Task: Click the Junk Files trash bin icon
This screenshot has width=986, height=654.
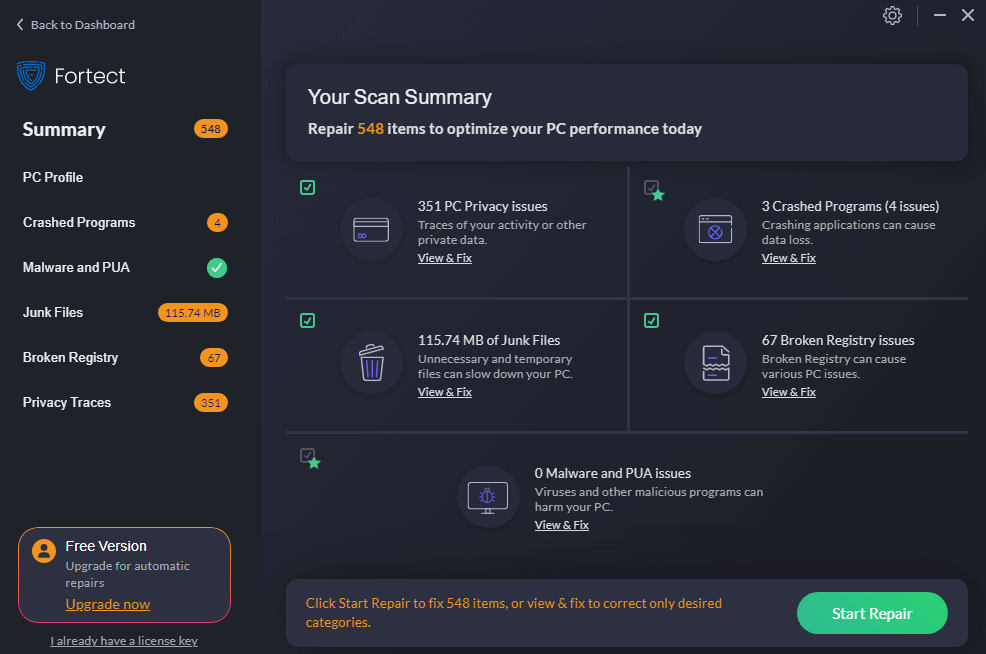Action: [371, 364]
